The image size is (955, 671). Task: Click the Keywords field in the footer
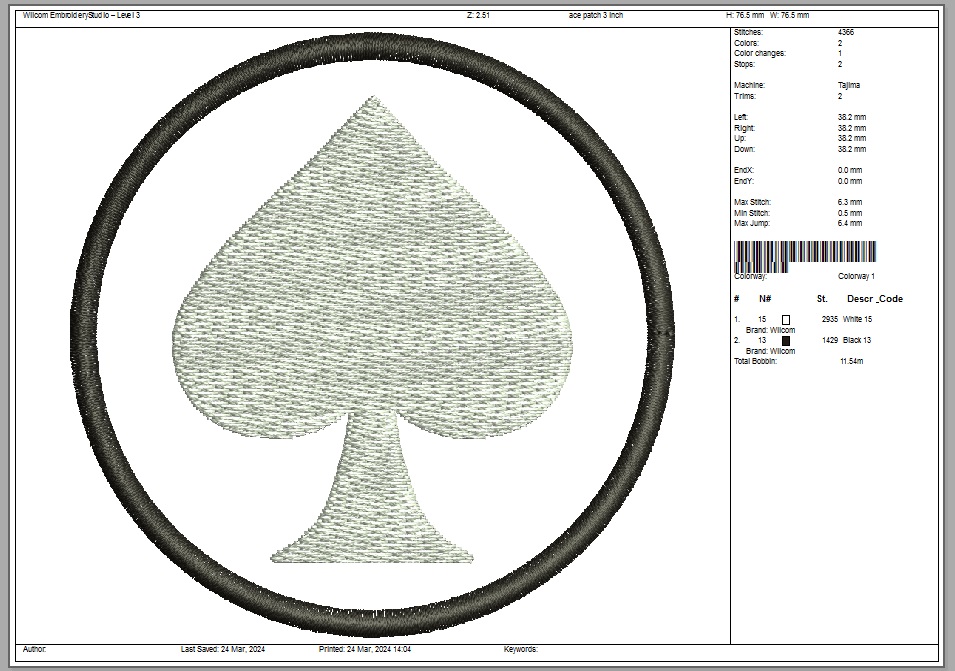pos(522,649)
